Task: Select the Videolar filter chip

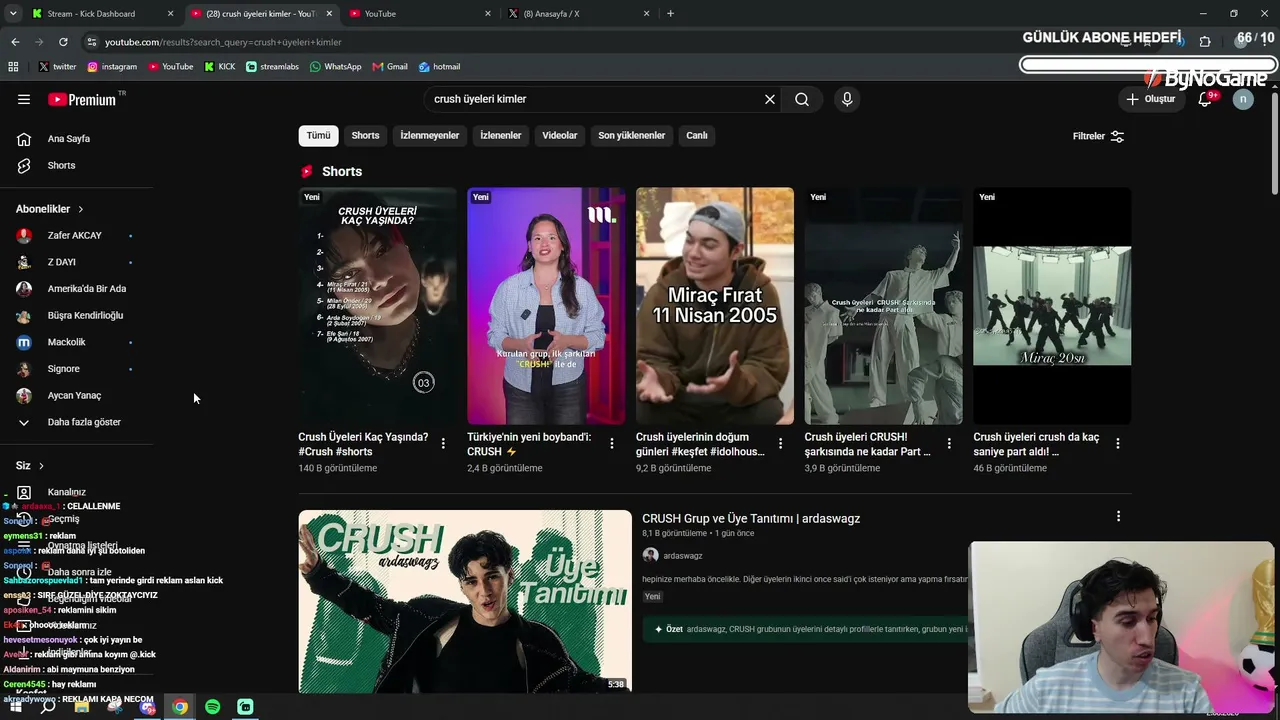Action: (560, 136)
